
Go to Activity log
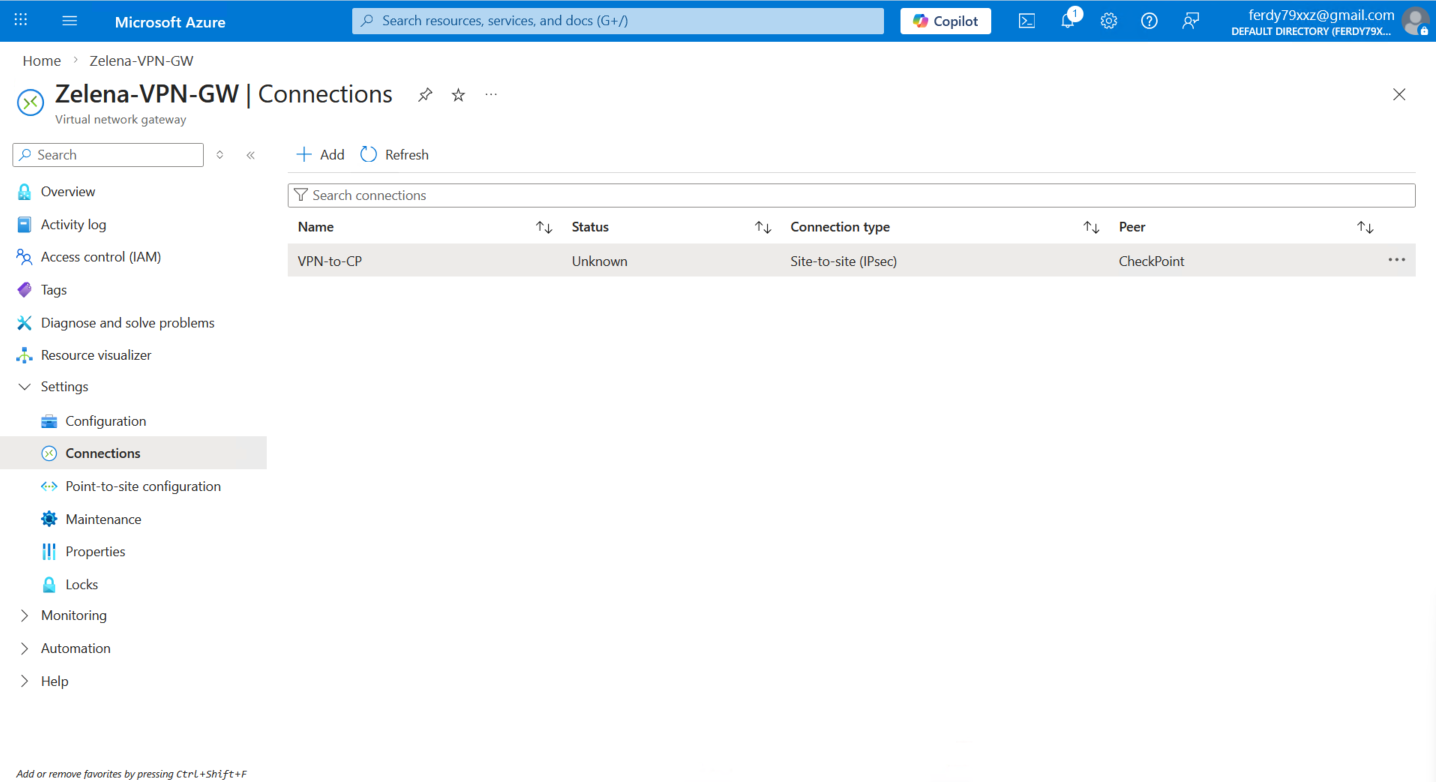pos(73,225)
